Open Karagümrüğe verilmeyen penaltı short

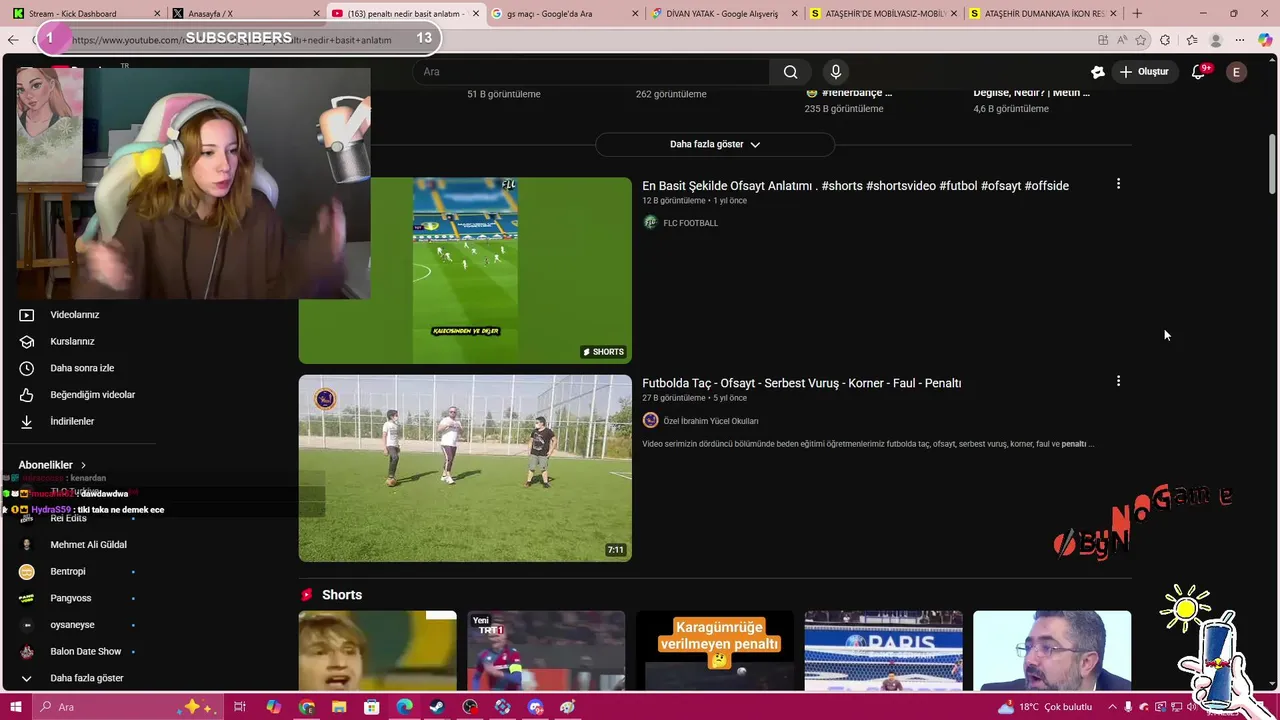point(715,650)
